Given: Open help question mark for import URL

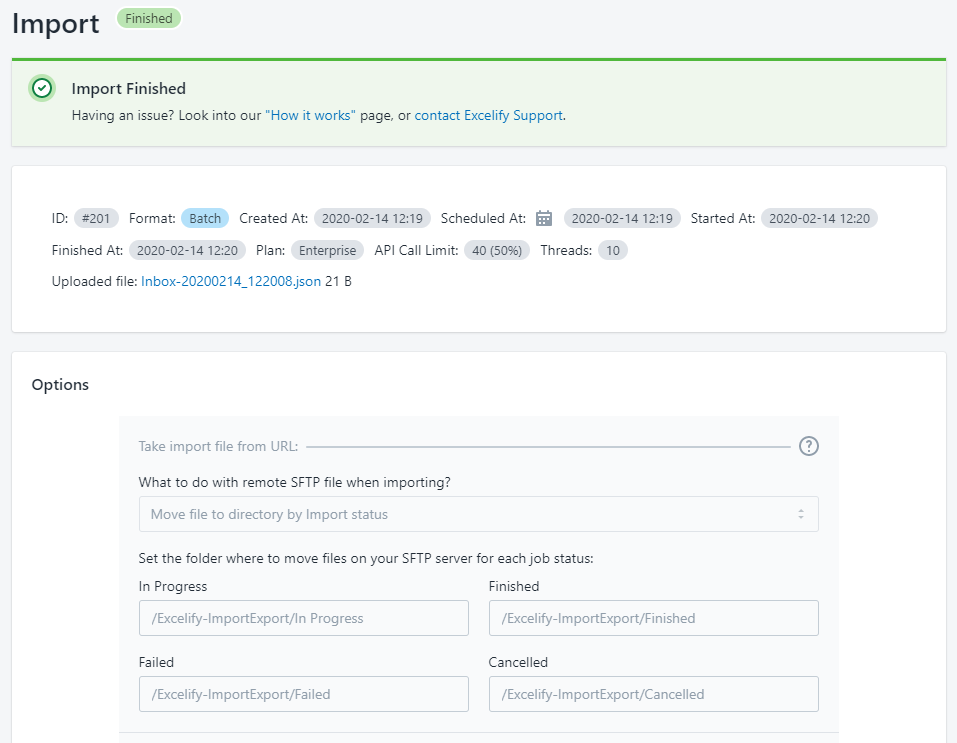Looking at the screenshot, I should (808, 446).
